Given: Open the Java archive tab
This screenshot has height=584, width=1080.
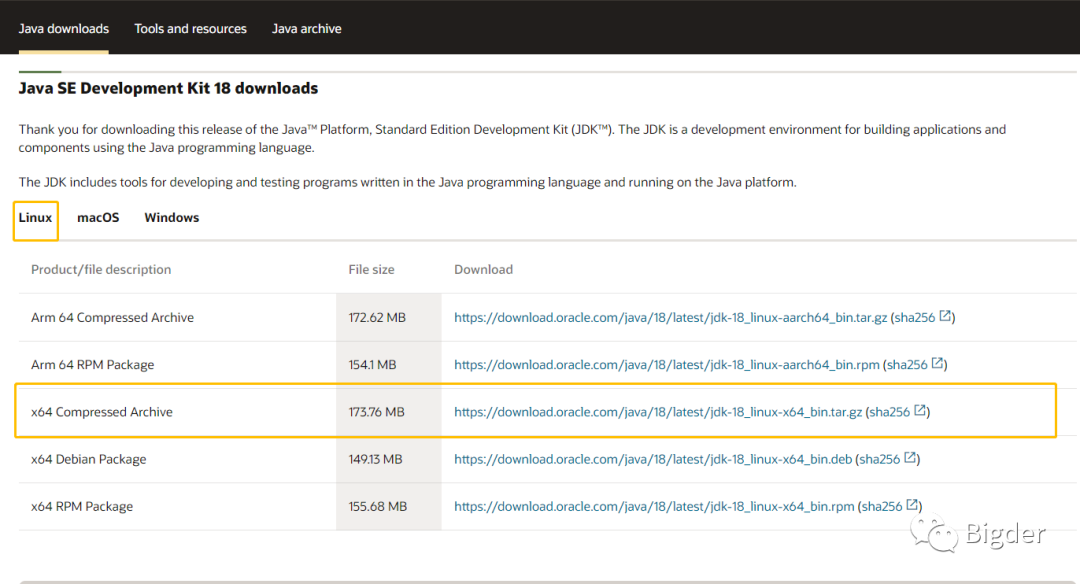Looking at the screenshot, I should tap(307, 28).
